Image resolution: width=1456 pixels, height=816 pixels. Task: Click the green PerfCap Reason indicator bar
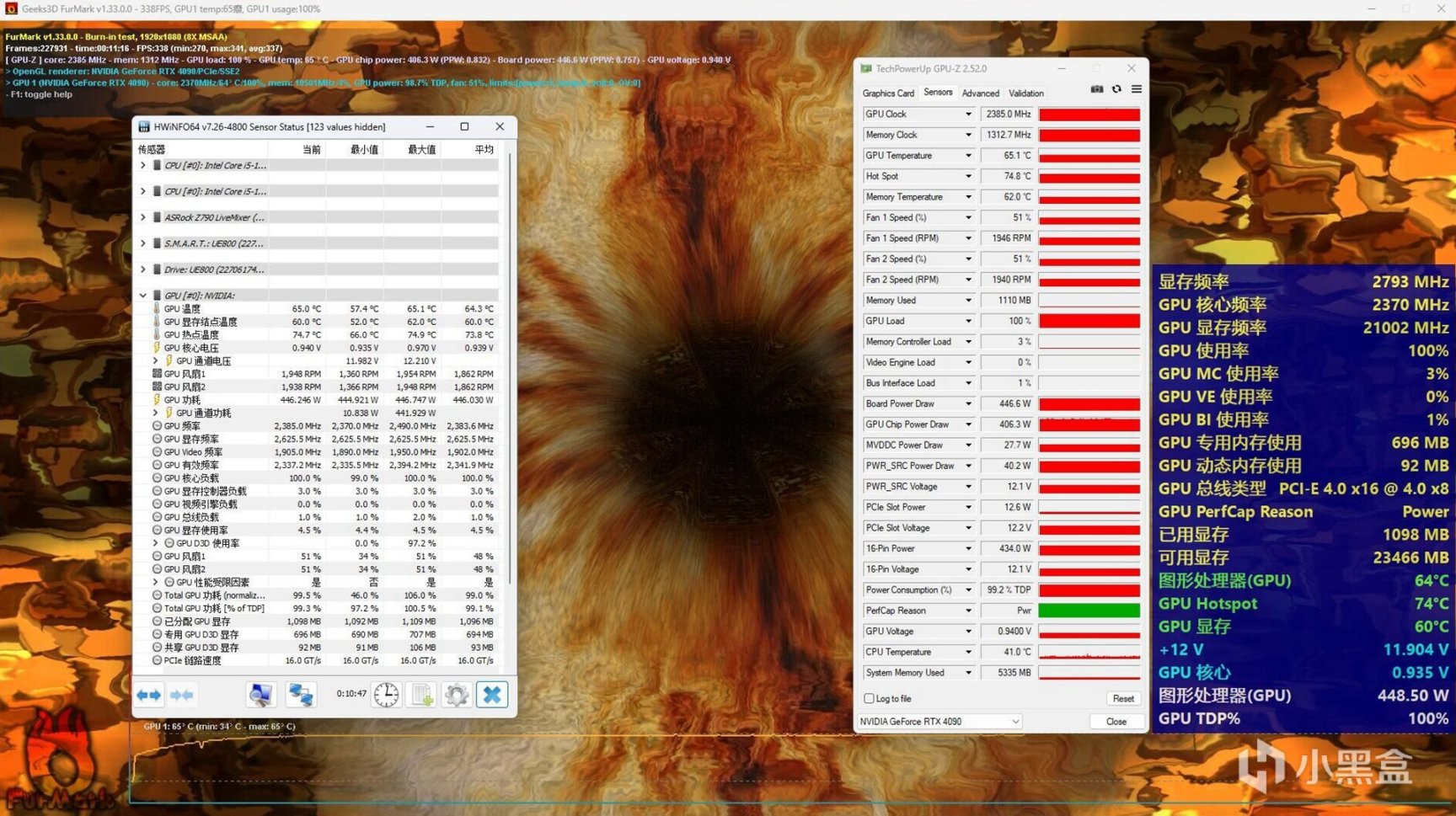tap(1089, 611)
